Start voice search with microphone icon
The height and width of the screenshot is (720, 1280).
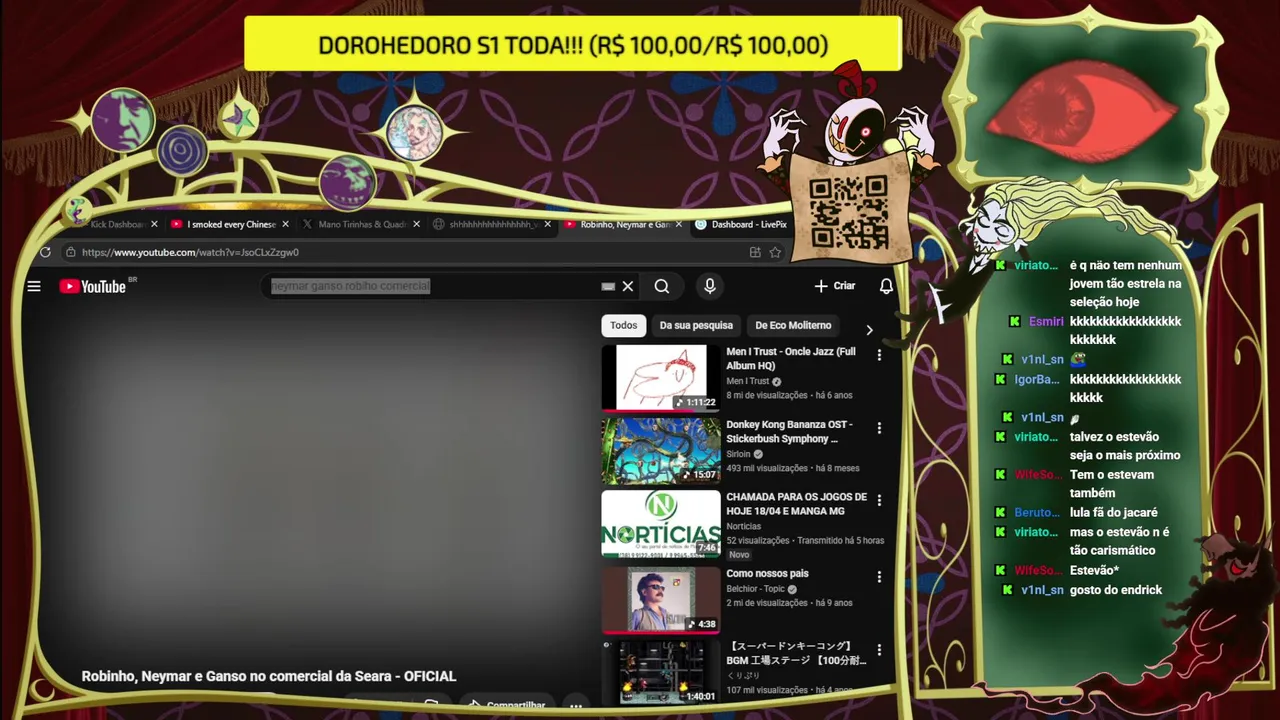click(x=710, y=286)
